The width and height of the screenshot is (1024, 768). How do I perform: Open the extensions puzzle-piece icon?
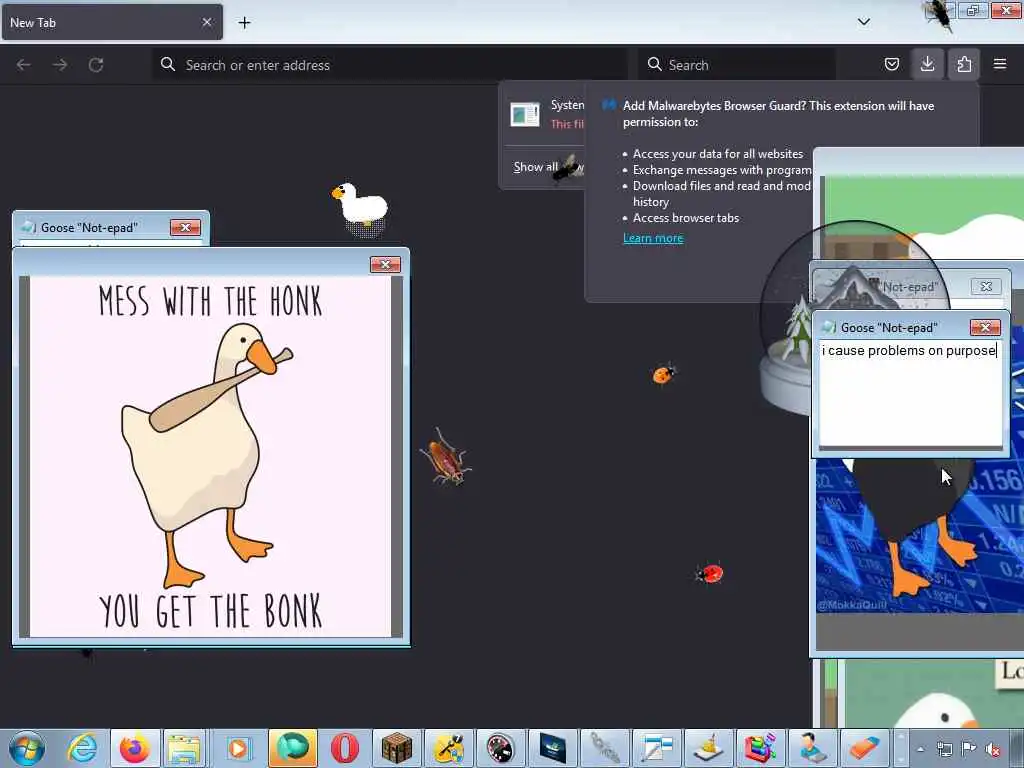pyautogui.click(x=964, y=64)
